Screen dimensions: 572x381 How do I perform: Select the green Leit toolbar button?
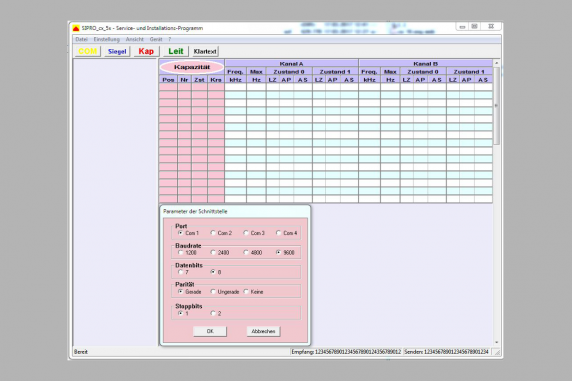click(176, 51)
